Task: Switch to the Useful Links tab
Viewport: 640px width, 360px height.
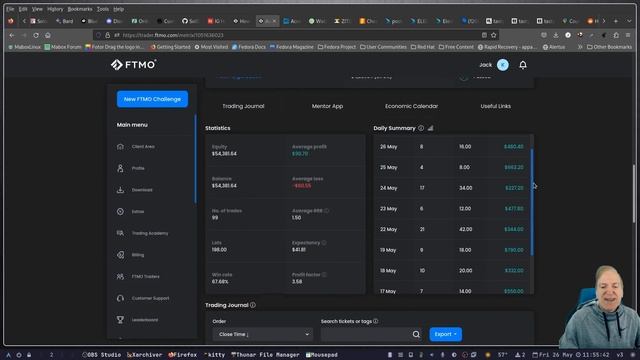Action: tap(496, 106)
